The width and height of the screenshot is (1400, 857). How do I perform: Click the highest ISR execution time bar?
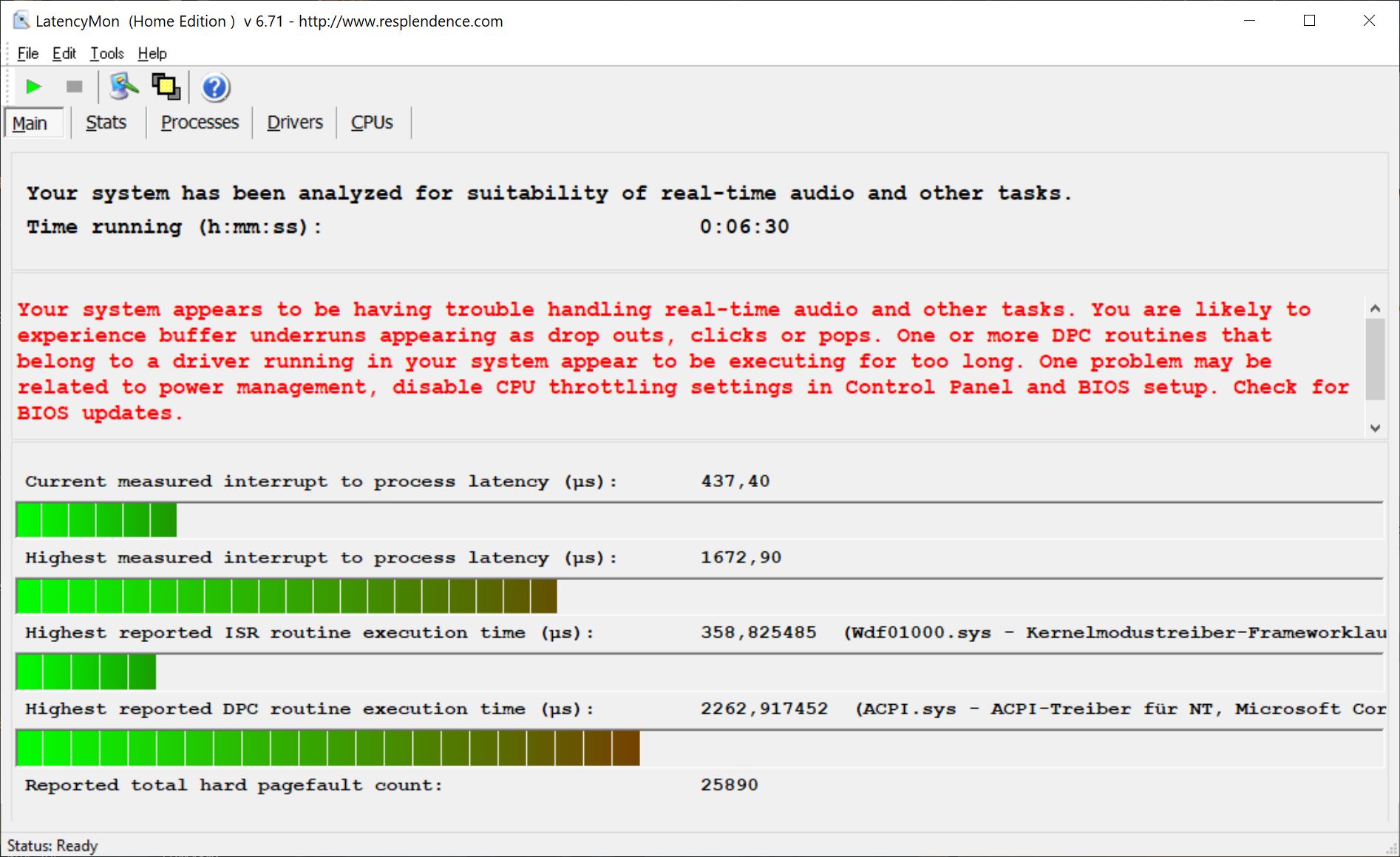coord(699,672)
